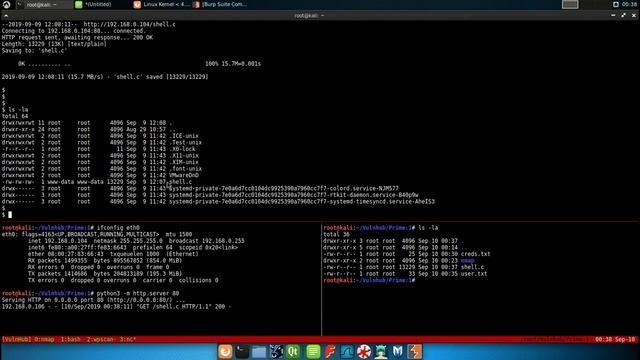
Task: Click the .Test-unix directory entry
Action: click(185, 142)
